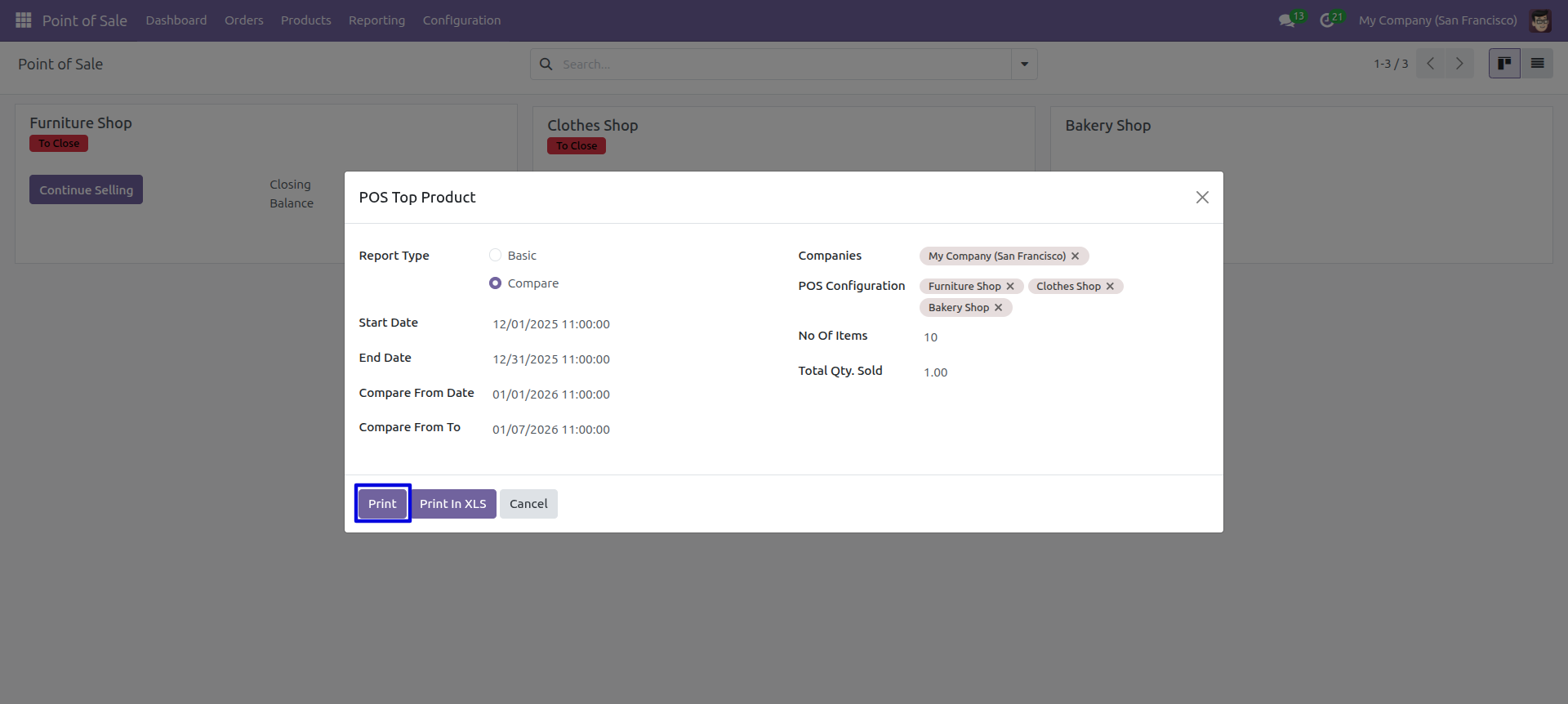Click the company switcher My Company
Screen dimensions: 1568x704
[1438, 20]
